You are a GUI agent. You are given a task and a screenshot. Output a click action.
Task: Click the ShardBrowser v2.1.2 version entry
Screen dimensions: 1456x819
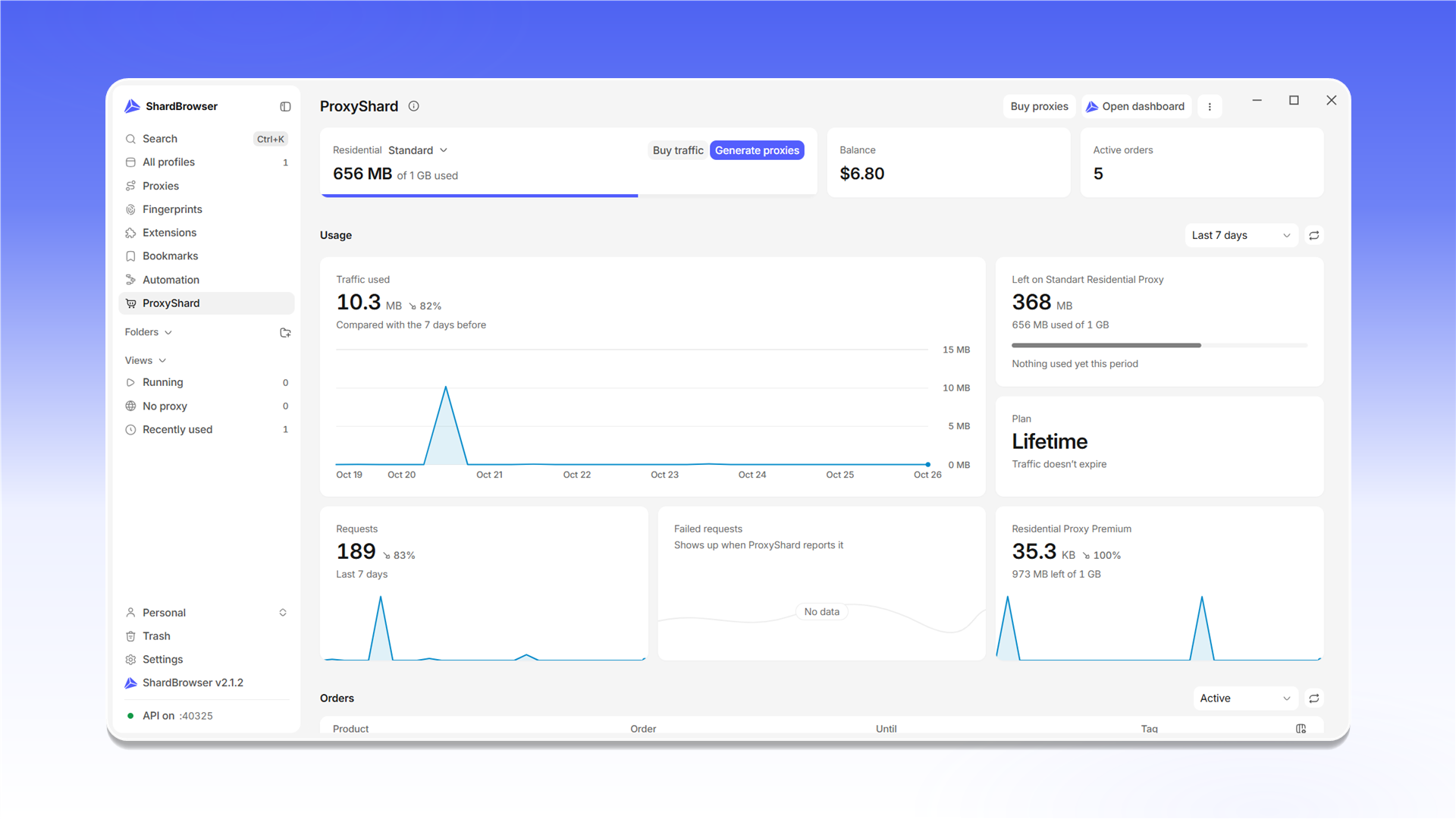click(x=206, y=682)
